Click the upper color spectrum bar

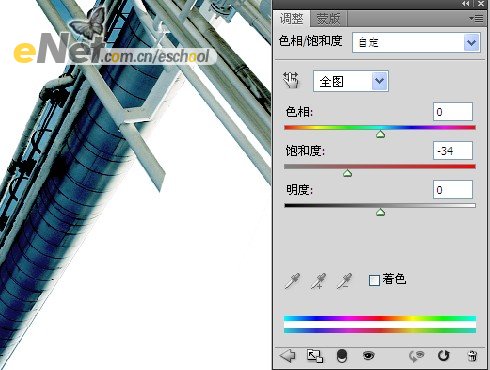pyautogui.click(x=380, y=318)
